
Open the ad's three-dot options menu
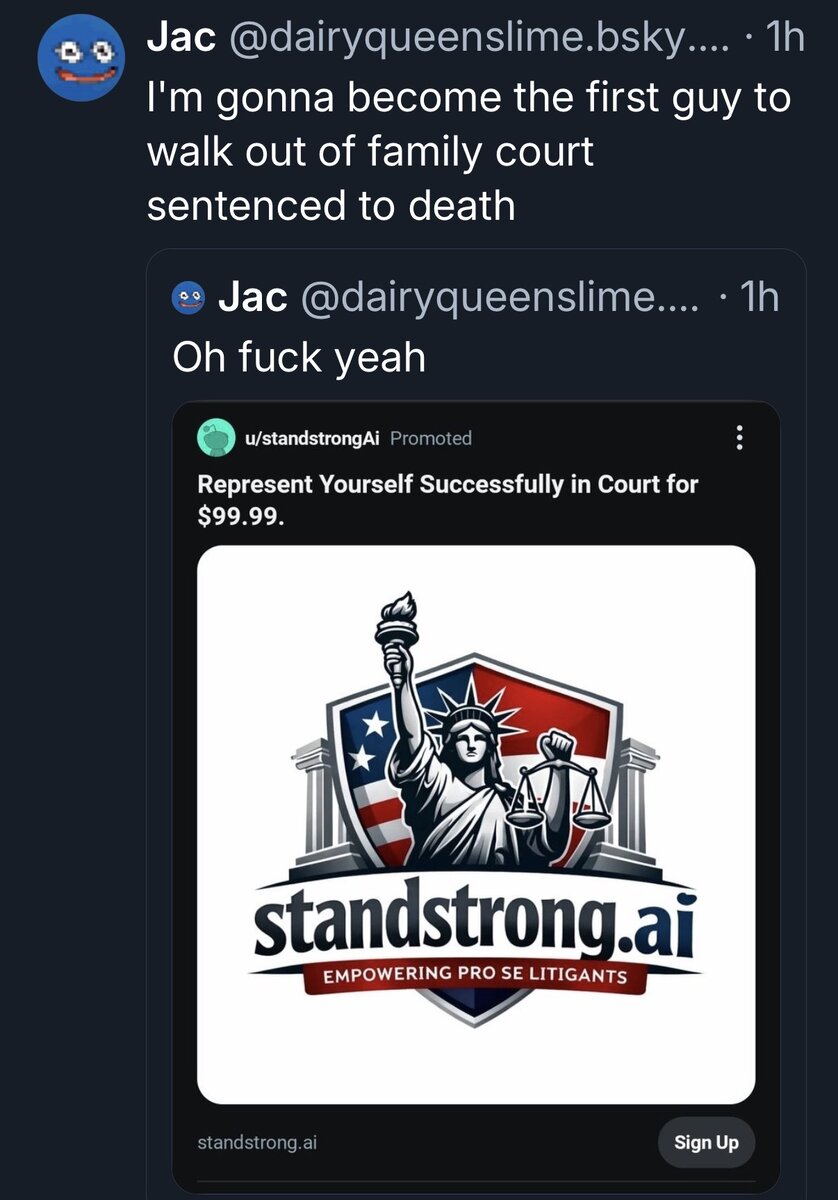tap(740, 438)
